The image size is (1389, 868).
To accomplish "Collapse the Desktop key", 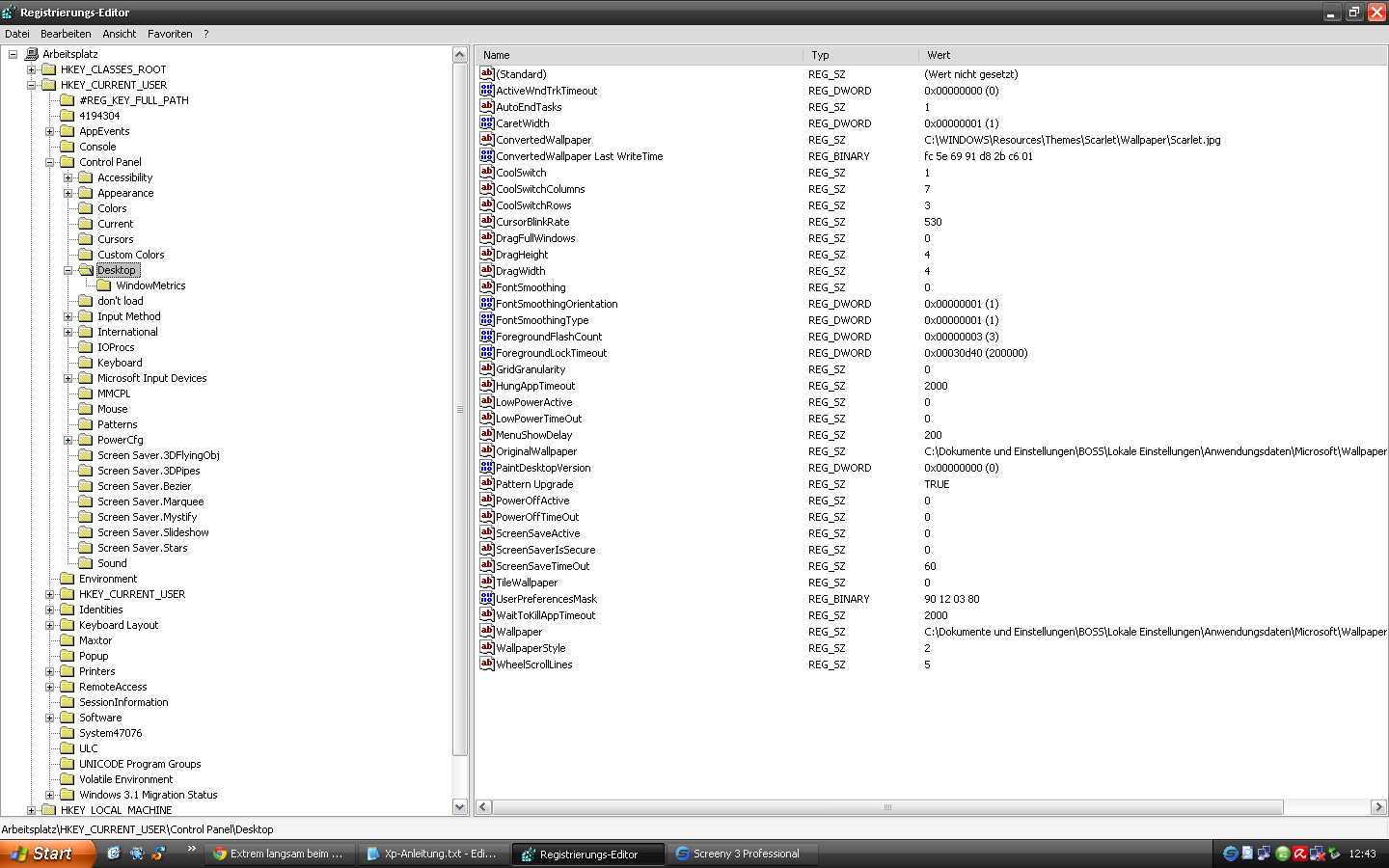I will [68, 270].
